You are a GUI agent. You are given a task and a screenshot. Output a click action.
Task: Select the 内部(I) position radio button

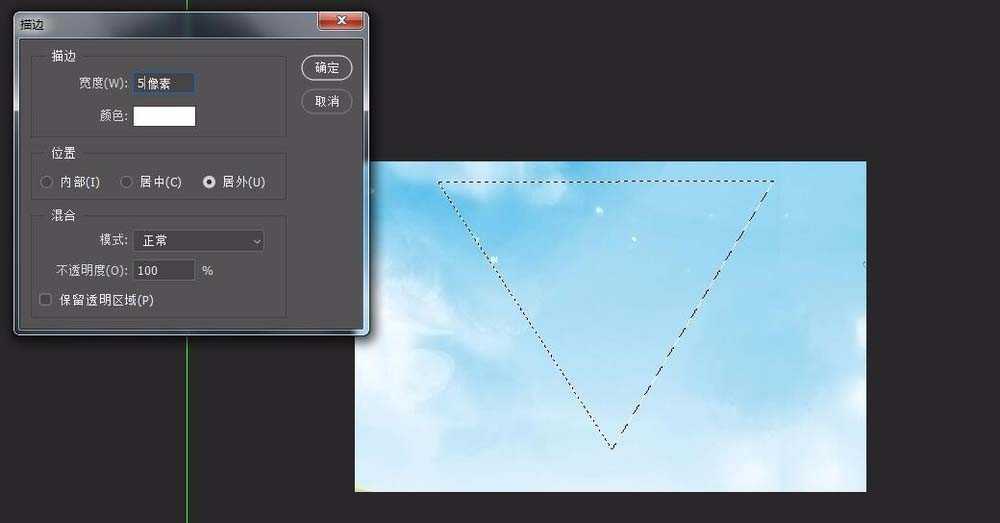pos(46,182)
